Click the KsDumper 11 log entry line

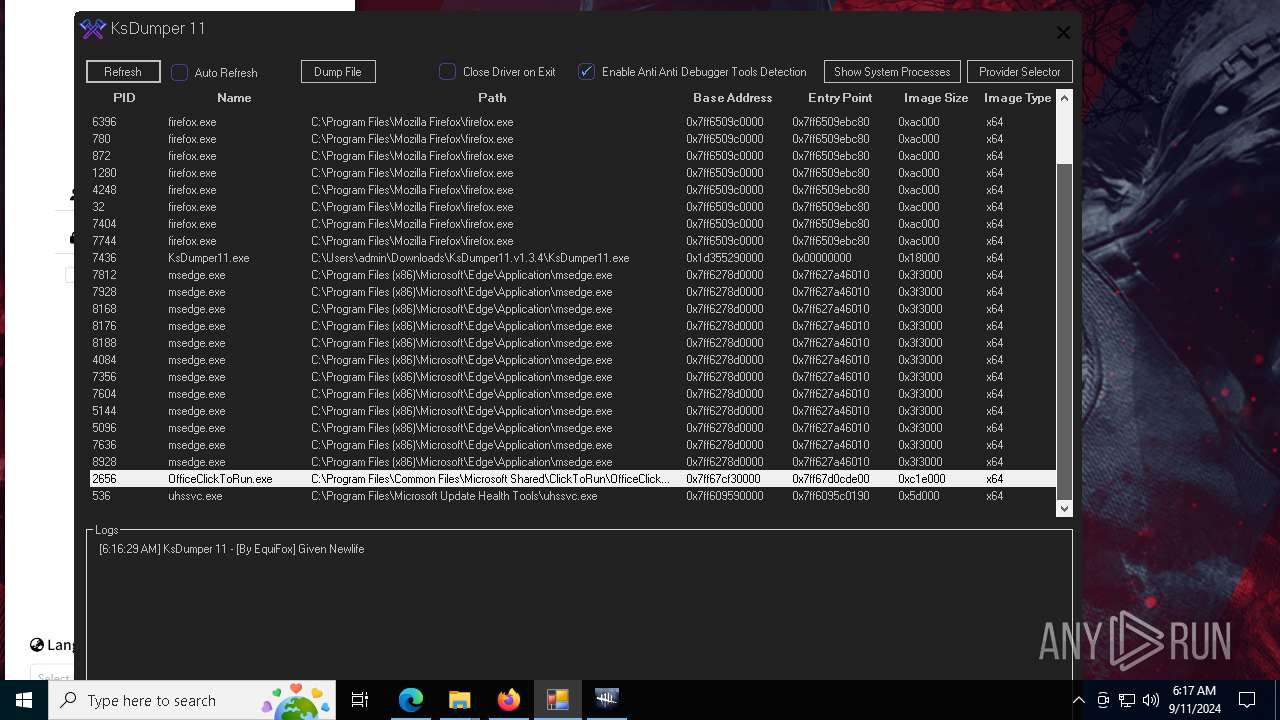coord(231,549)
